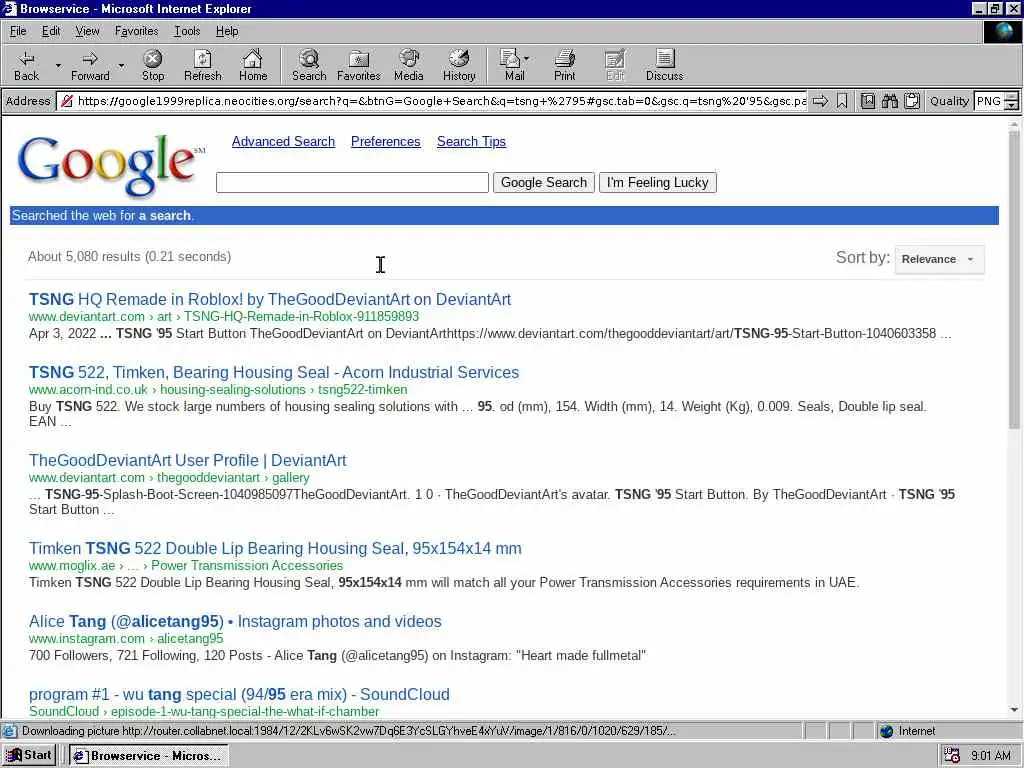Open TheGoodDeviantArt User Profile result

click(x=187, y=460)
